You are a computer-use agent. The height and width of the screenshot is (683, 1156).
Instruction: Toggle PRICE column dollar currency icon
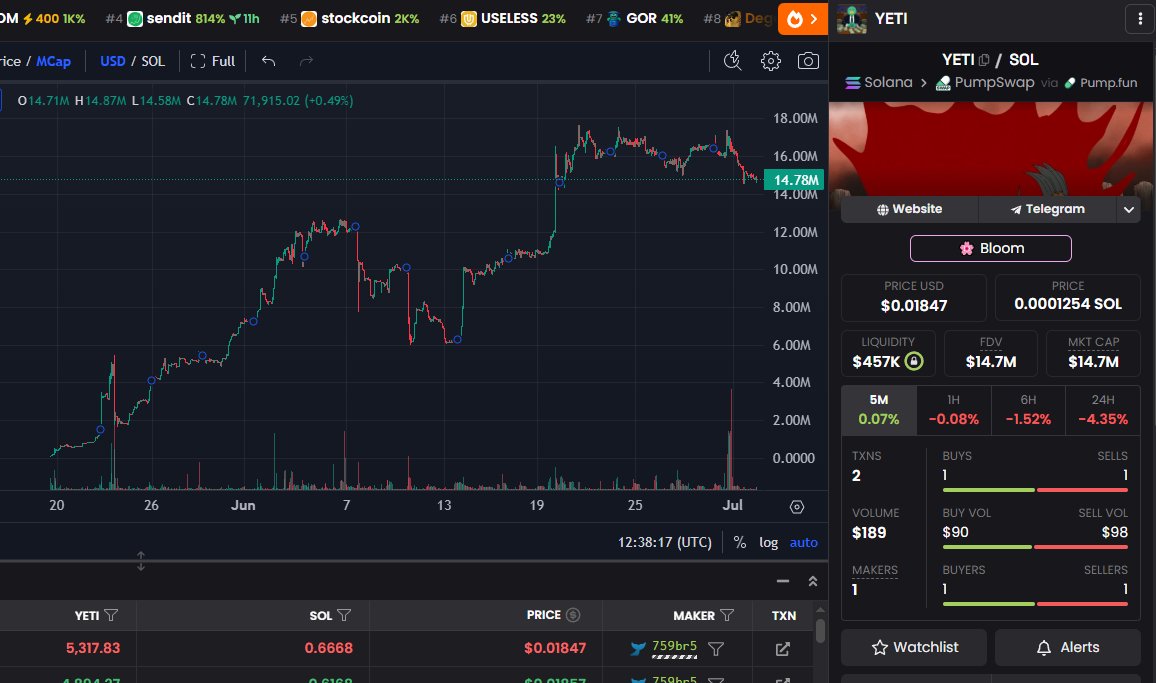click(x=573, y=615)
